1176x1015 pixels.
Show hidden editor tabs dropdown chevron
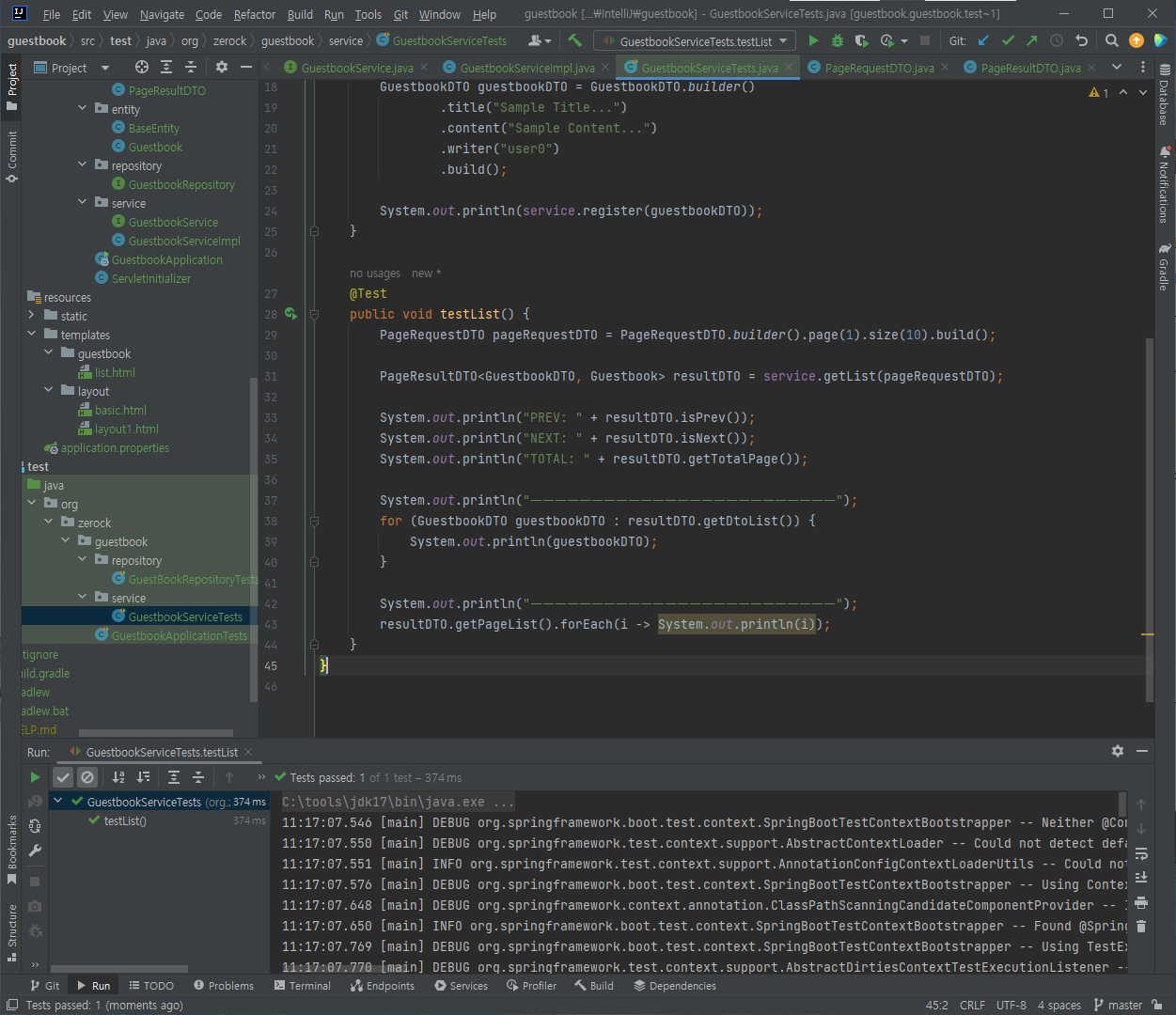point(1117,67)
